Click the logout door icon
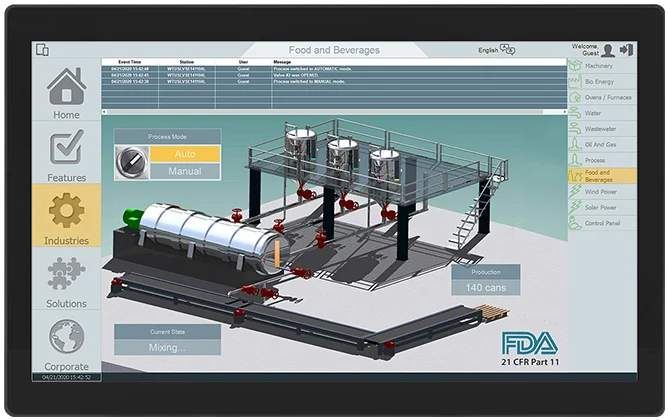Image resolution: width=668 pixels, height=420 pixels. [x=626, y=50]
